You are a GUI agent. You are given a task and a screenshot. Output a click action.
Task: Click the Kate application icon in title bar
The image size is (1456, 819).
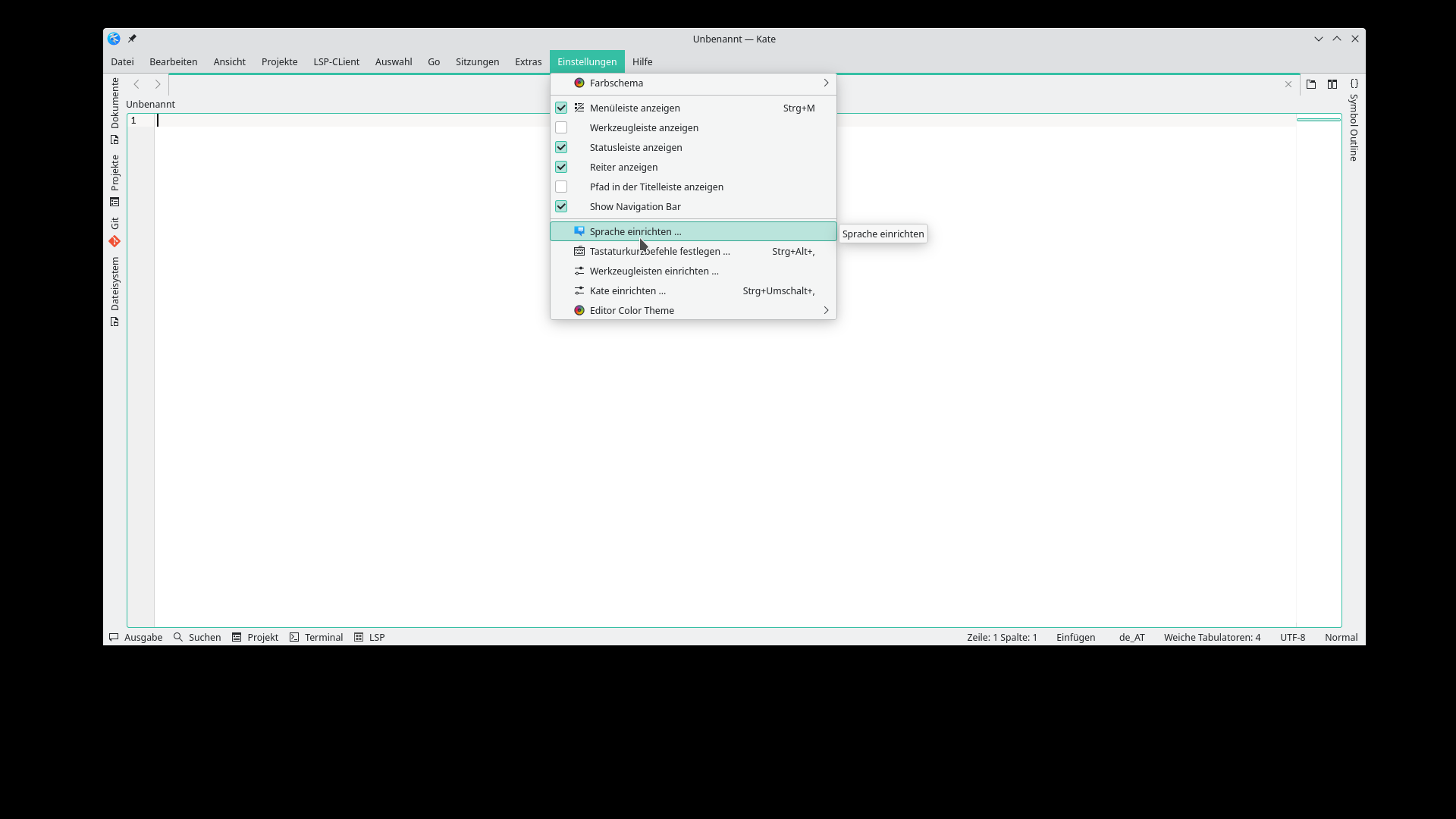tap(114, 39)
